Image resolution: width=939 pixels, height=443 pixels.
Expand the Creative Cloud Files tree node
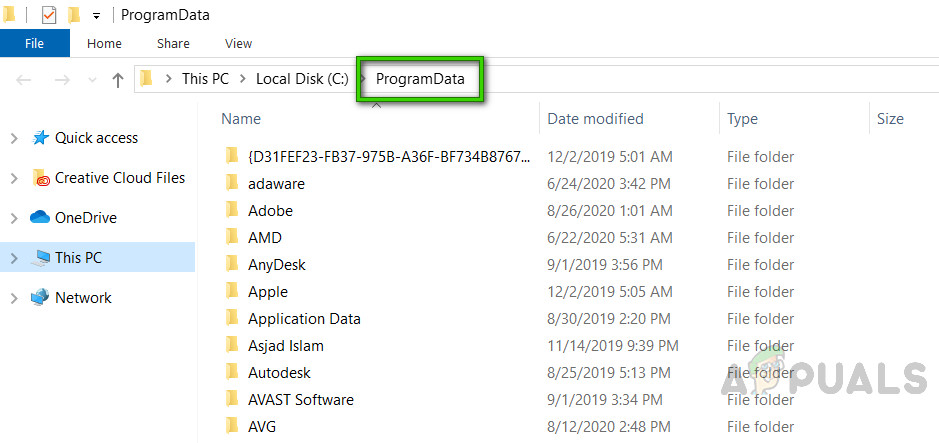14,178
